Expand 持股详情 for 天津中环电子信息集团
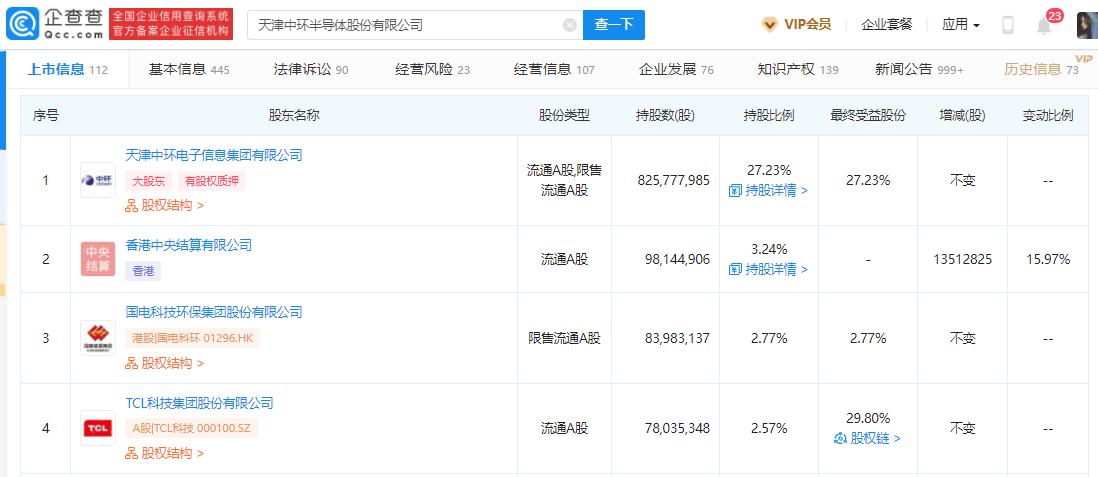Screen dimensions: 1098x477 (x=768, y=190)
